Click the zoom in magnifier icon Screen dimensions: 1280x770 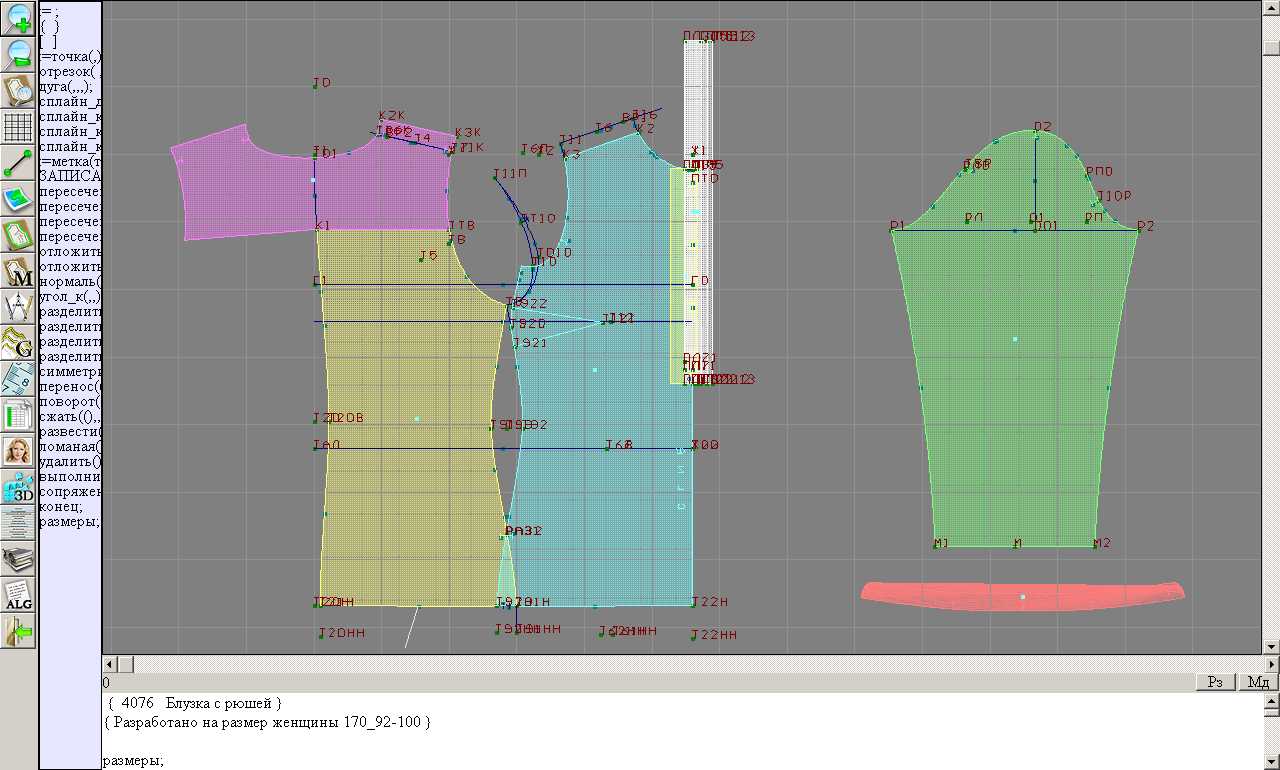(x=18, y=18)
